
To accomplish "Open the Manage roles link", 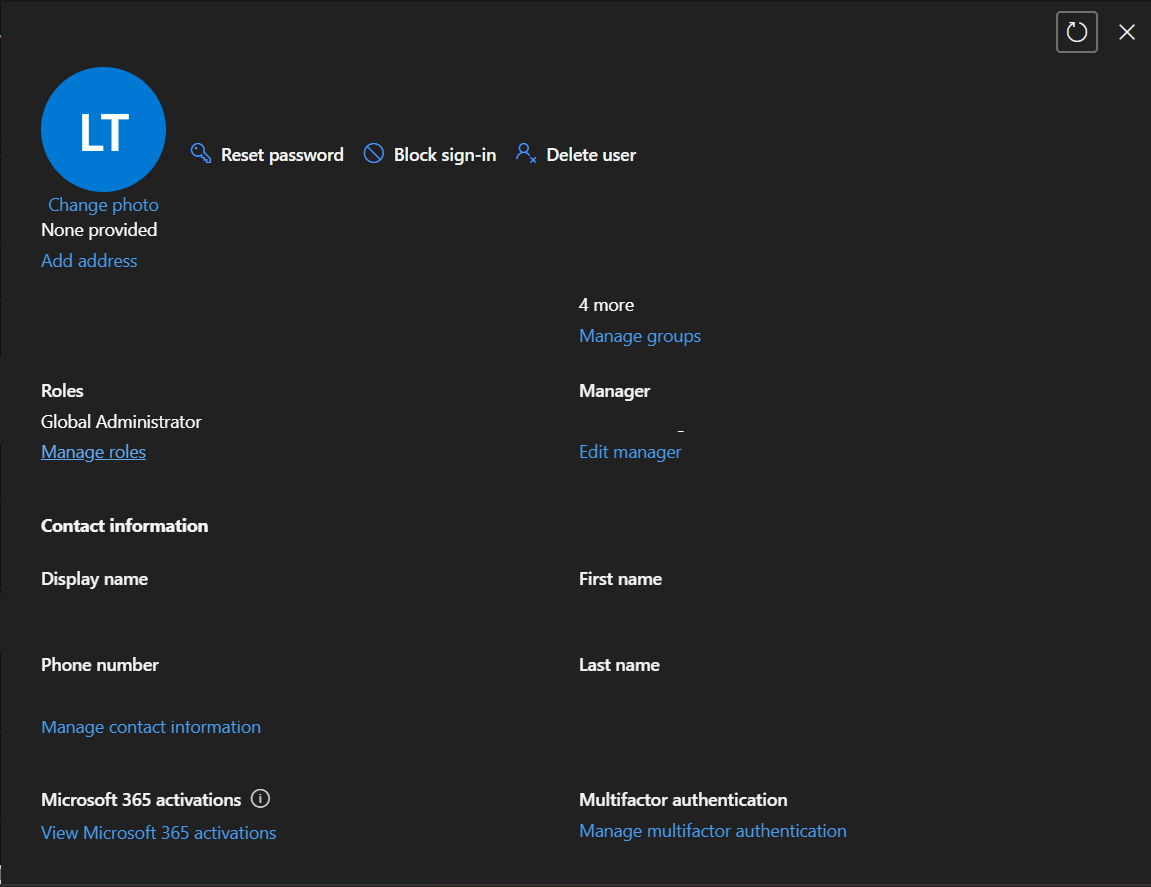I will click(x=93, y=452).
